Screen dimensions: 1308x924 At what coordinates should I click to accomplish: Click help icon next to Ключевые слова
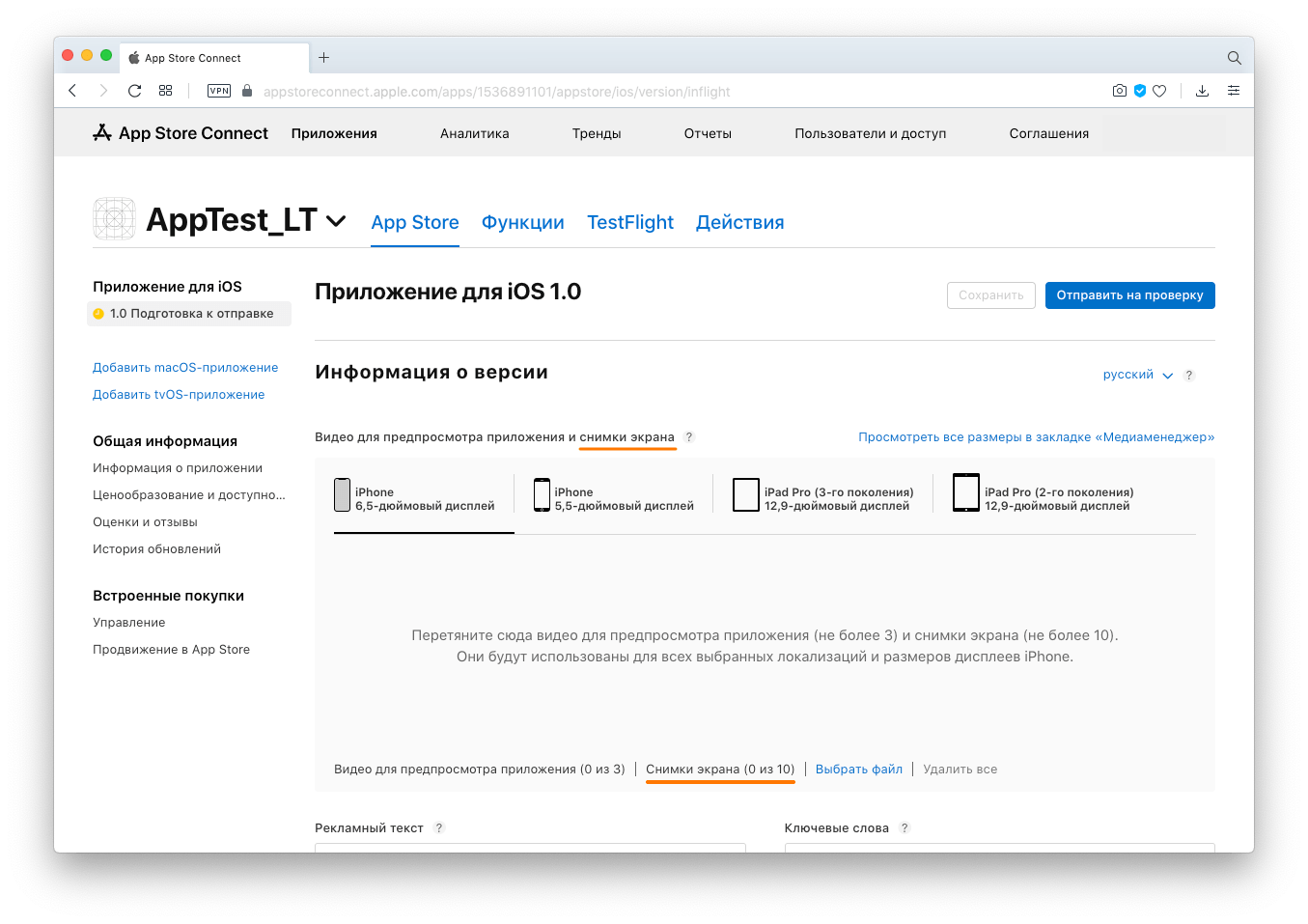click(x=904, y=828)
